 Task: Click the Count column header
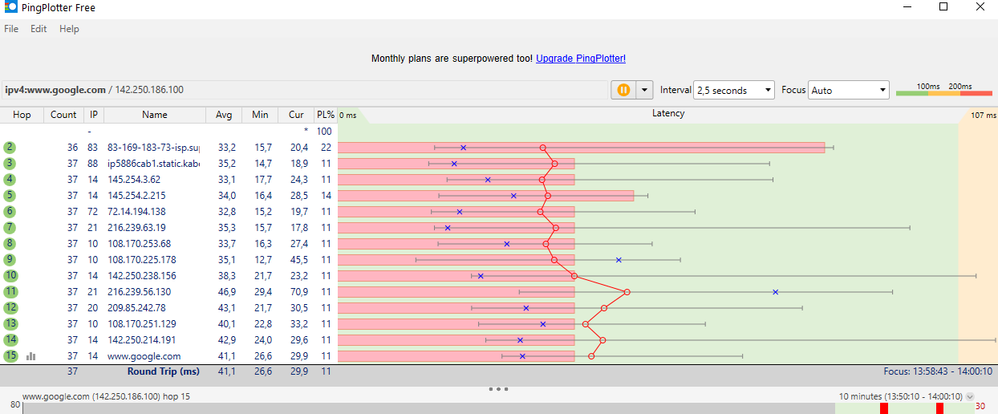64,115
